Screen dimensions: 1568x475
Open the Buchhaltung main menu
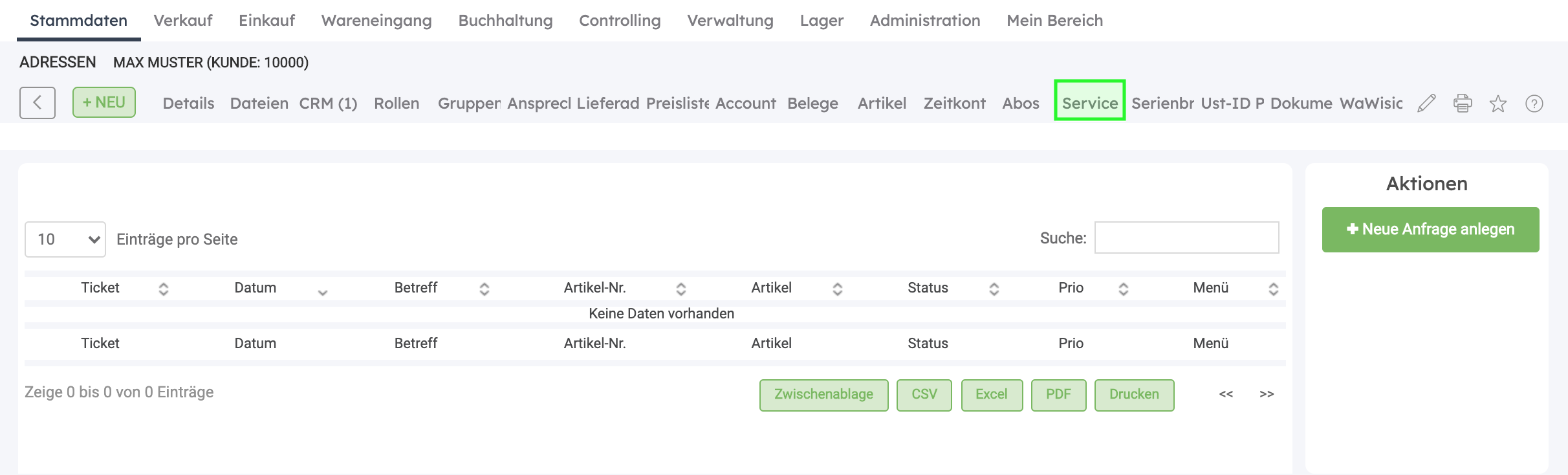click(x=505, y=21)
